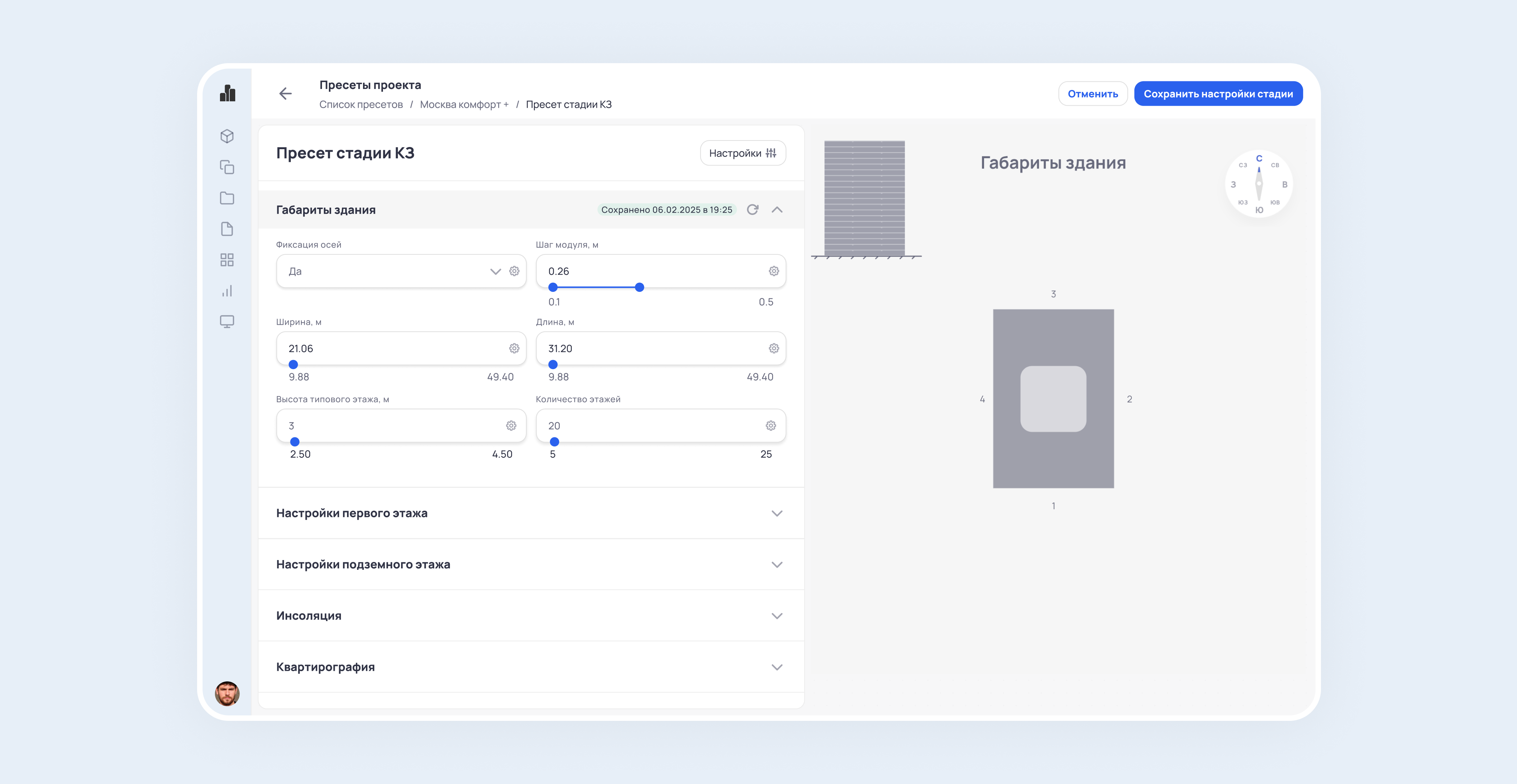Expand Настройки первого этажа section

[777, 513]
